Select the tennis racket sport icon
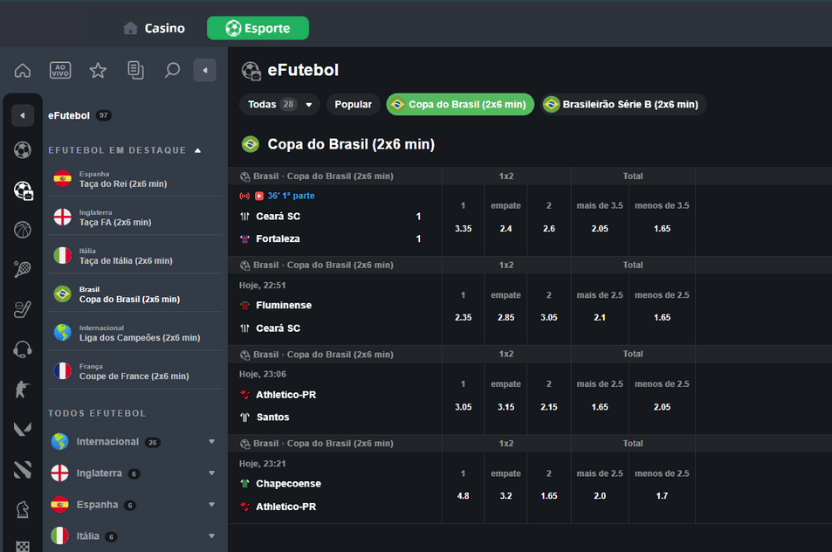Viewport: 832px width, 552px height. (x=22, y=270)
